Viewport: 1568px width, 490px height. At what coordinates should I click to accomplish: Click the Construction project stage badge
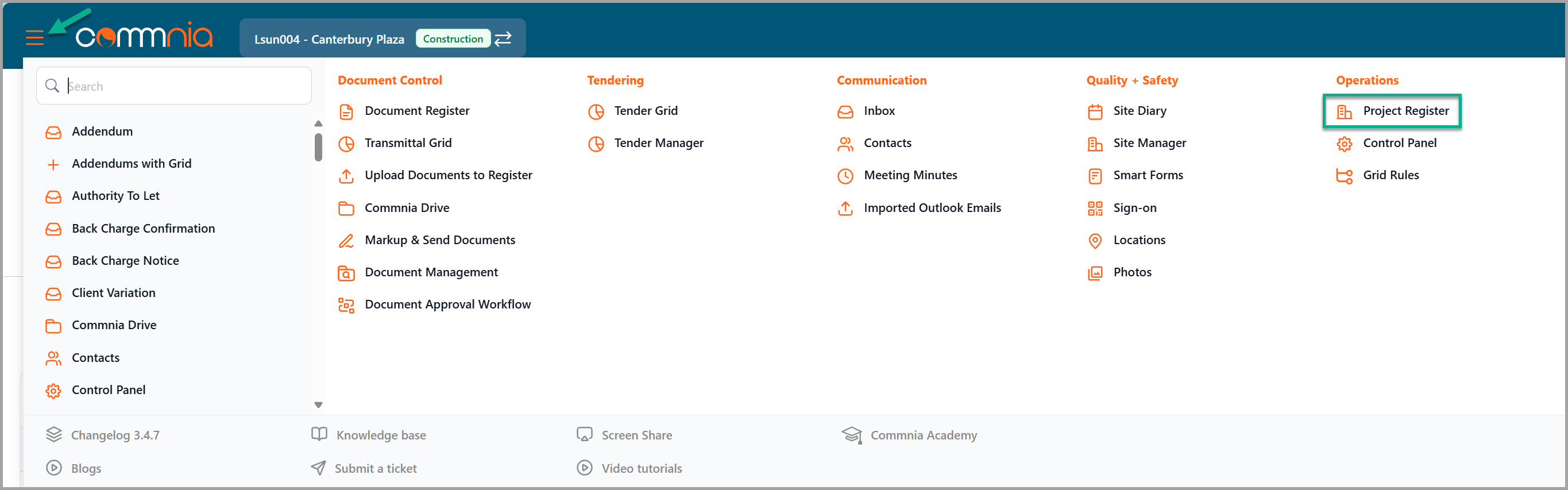(x=452, y=39)
